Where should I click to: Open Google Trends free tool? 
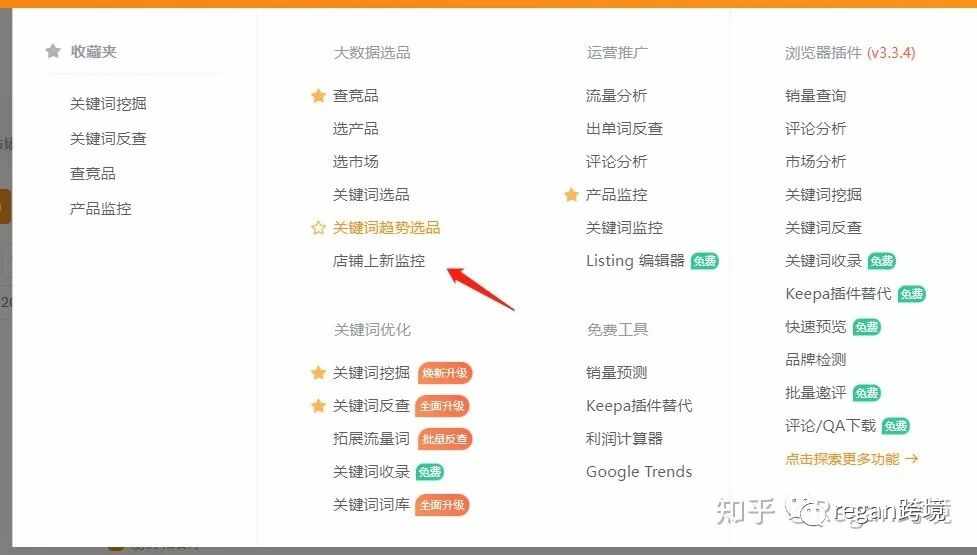tap(639, 472)
